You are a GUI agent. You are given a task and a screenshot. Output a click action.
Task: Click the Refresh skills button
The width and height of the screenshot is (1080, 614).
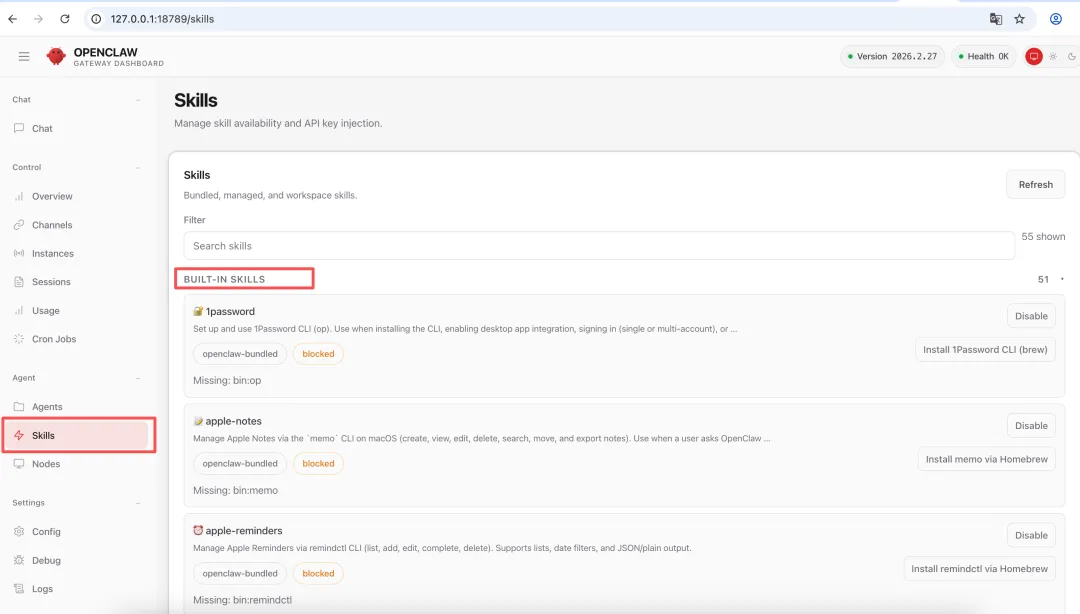[1035, 185]
